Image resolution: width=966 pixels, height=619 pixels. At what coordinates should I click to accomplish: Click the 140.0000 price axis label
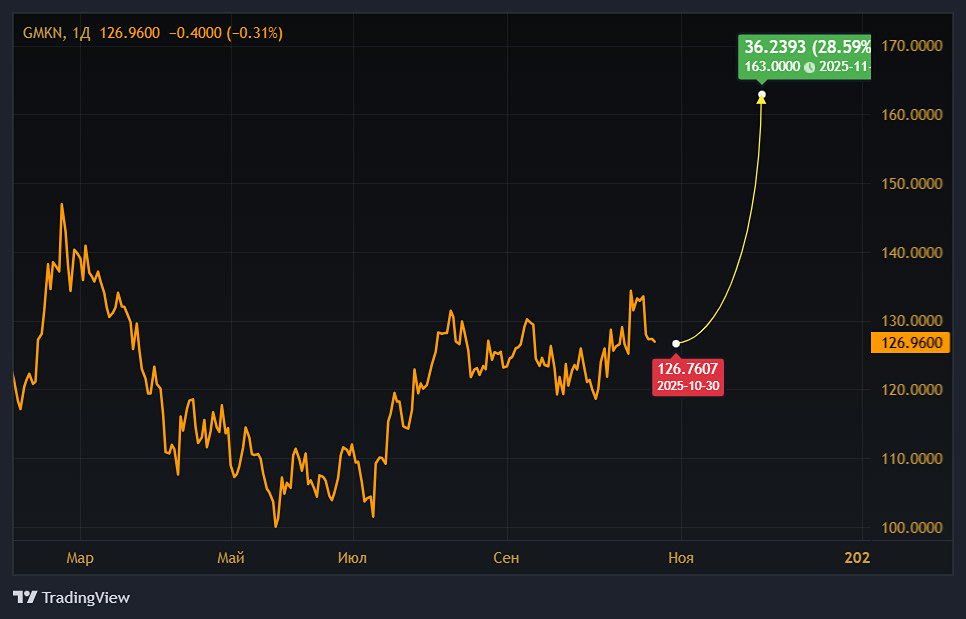tap(912, 253)
